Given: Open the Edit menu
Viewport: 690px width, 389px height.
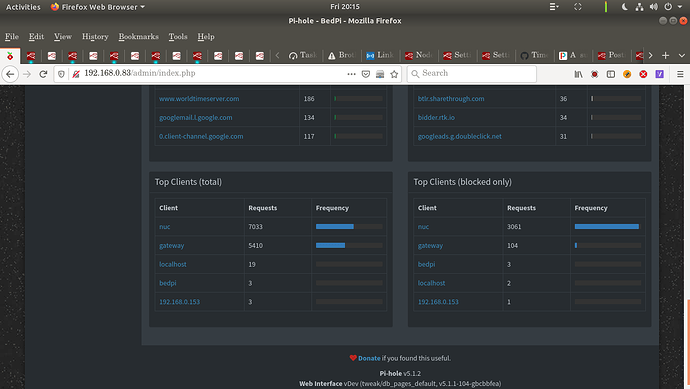Looking at the screenshot, I should pos(36,37).
